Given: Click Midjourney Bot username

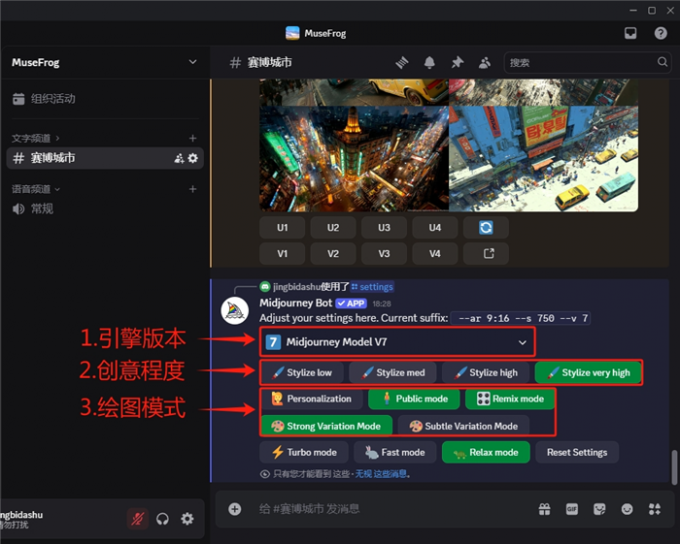Looking at the screenshot, I should tap(296, 303).
